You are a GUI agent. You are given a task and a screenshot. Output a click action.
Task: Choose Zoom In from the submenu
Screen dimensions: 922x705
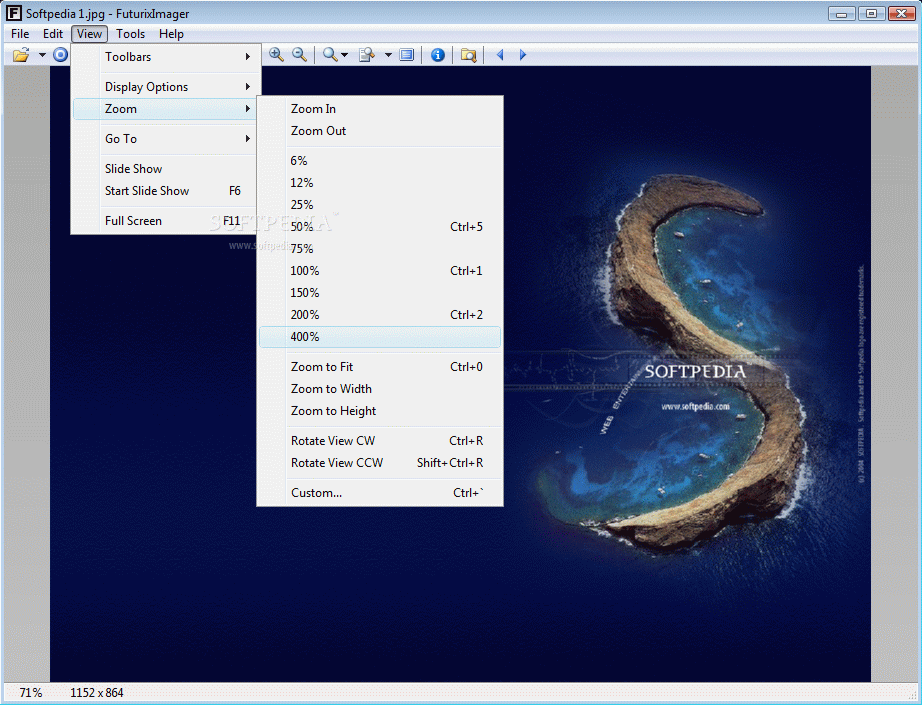(380, 109)
